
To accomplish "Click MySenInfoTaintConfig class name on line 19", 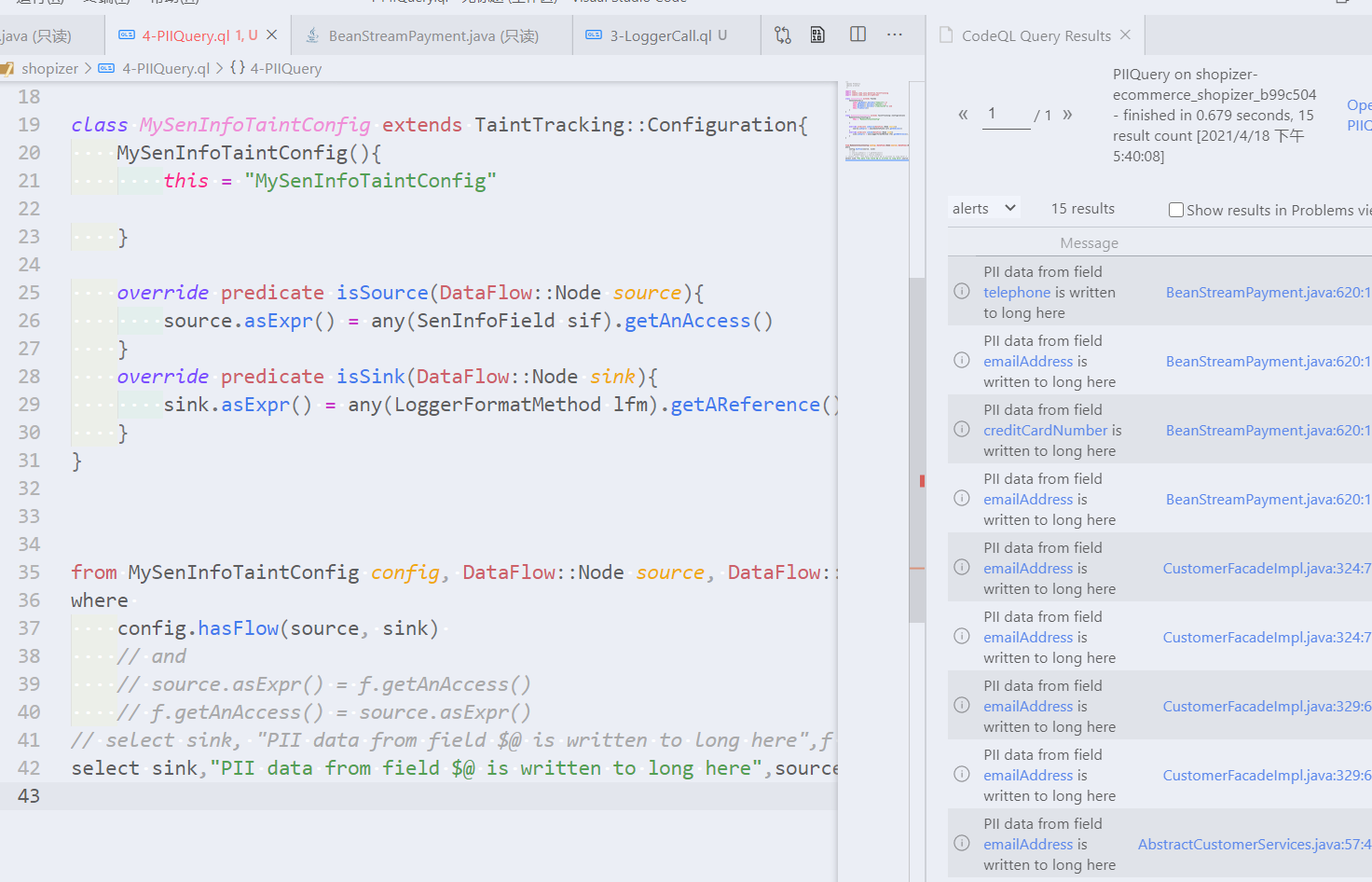I will coord(254,124).
